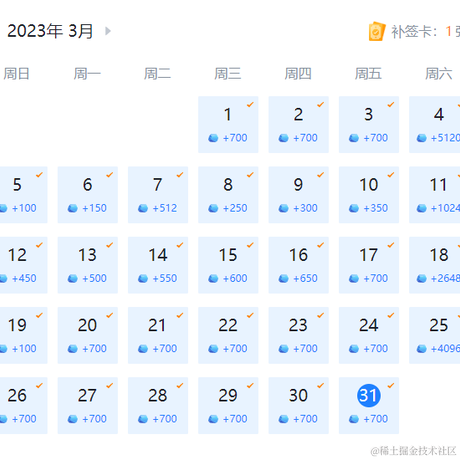This screenshot has width=460, height=460.
Task: Click the ore icon on day 31
Action: click(354, 419)
